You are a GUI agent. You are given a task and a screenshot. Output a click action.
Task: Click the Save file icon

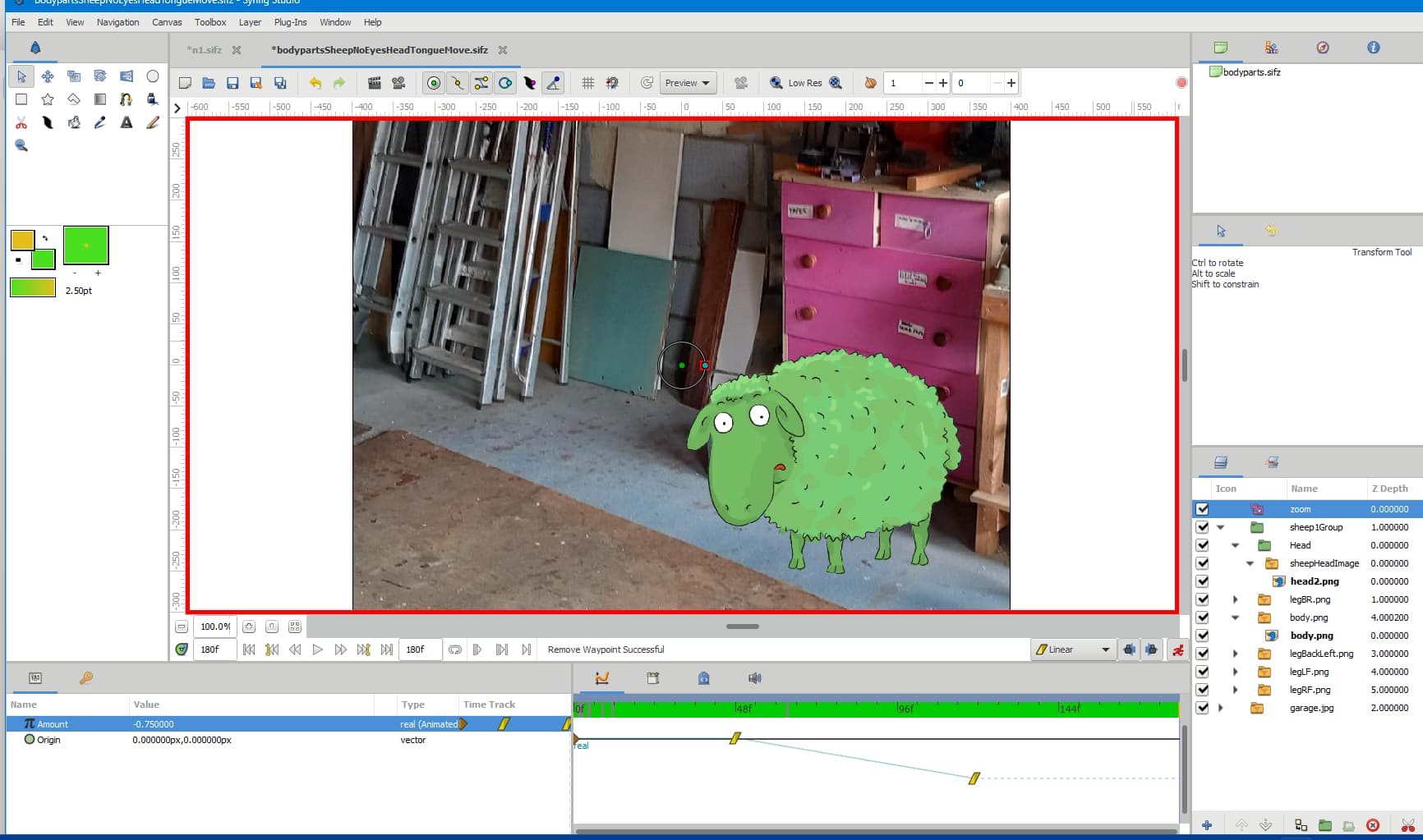coord(233,83)
